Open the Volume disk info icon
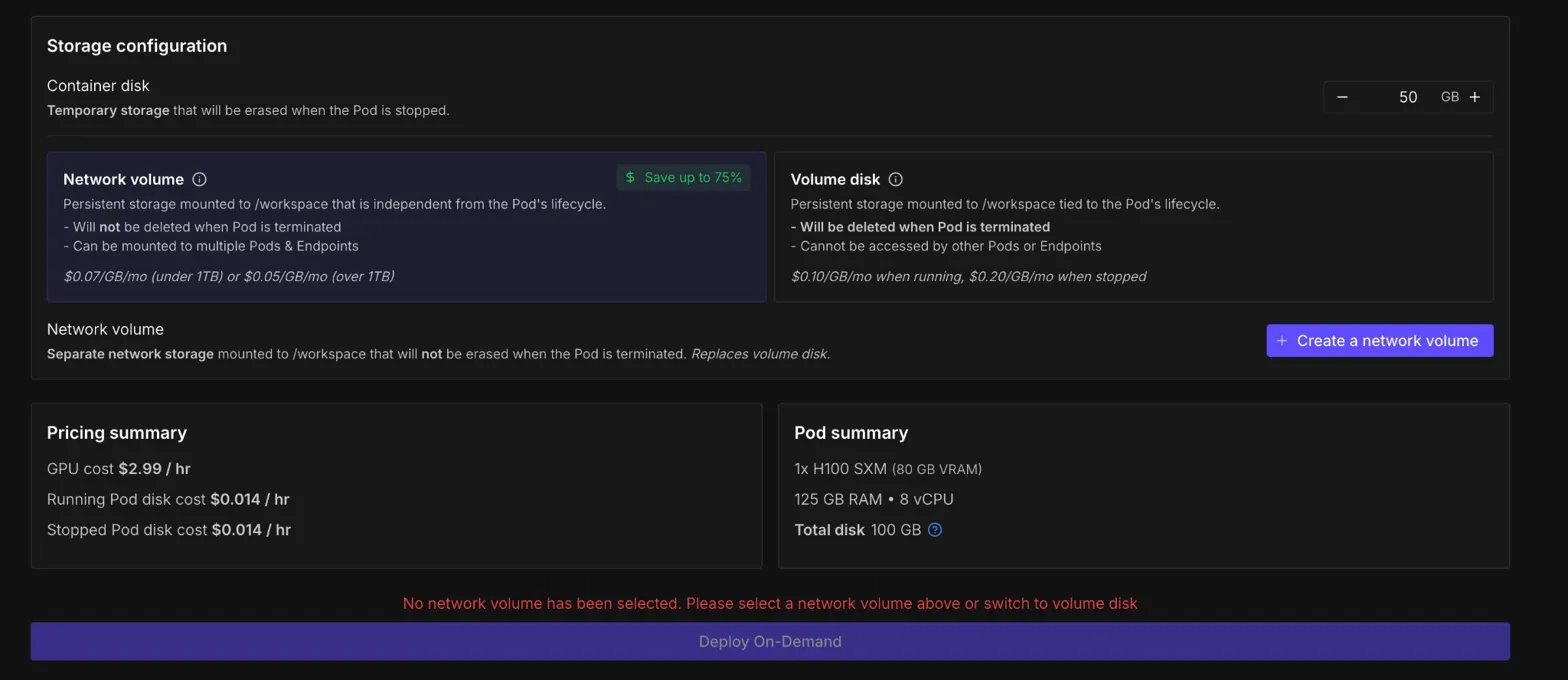Viewport: 1568px width, 680px height. click(x=896, y=180)
